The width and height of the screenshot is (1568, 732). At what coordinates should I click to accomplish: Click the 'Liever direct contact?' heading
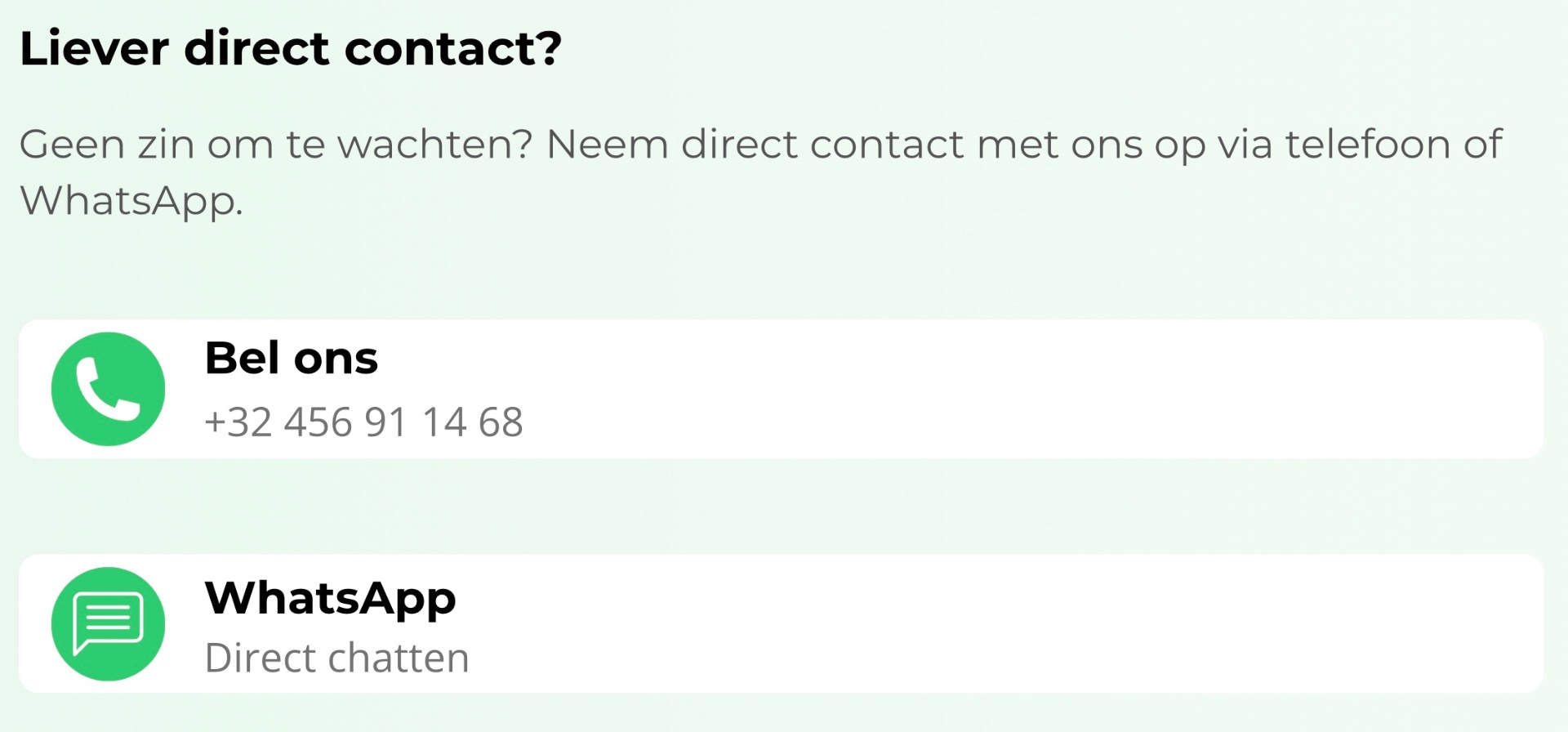coord(291,49)
